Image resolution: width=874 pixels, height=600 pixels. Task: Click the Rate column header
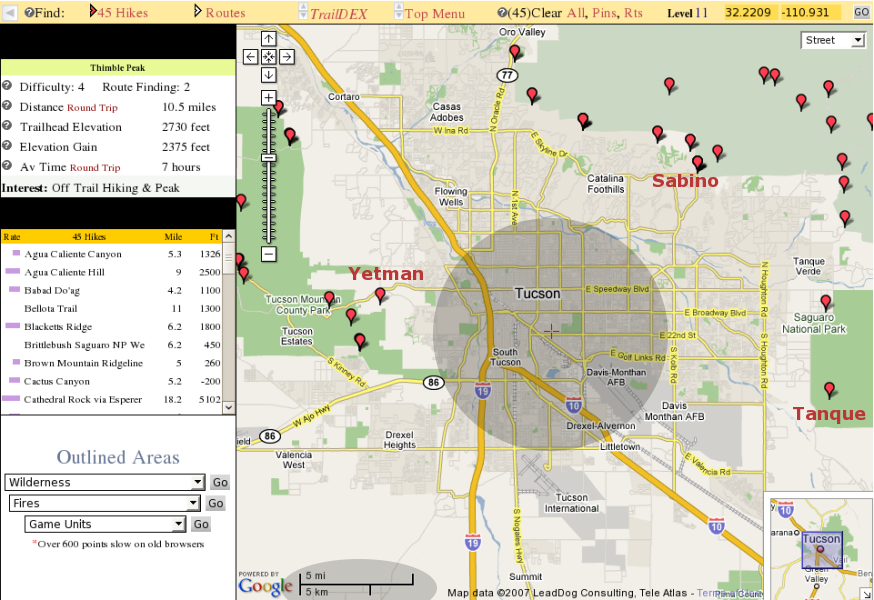click(x=12, y=237)
